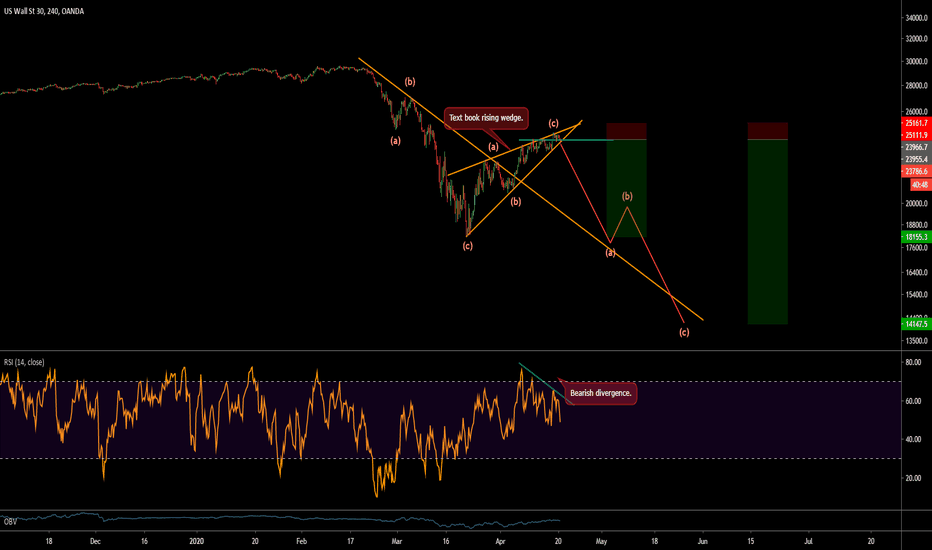Click the 40.00 RSI axis value
This screenshot has height=550, width=932.
(913, 439)
